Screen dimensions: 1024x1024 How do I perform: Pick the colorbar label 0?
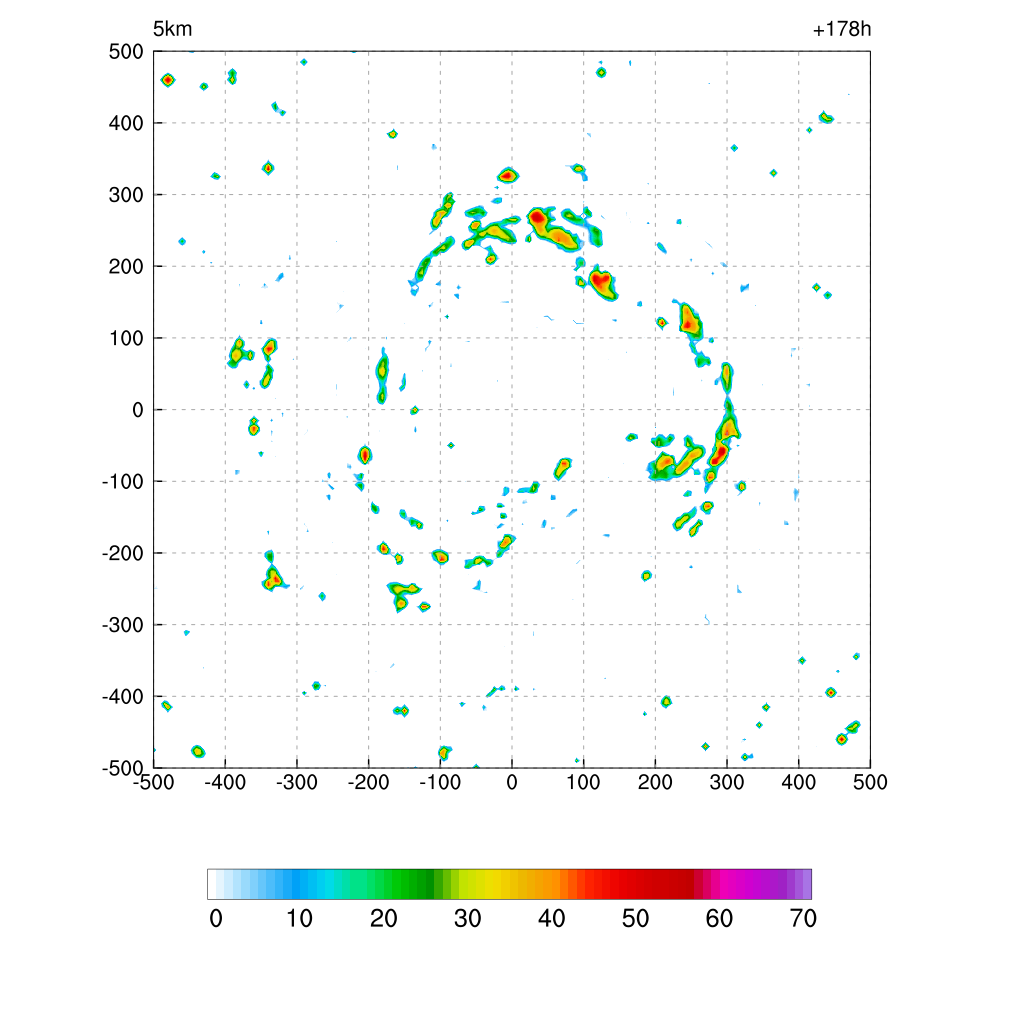[216, 919]
